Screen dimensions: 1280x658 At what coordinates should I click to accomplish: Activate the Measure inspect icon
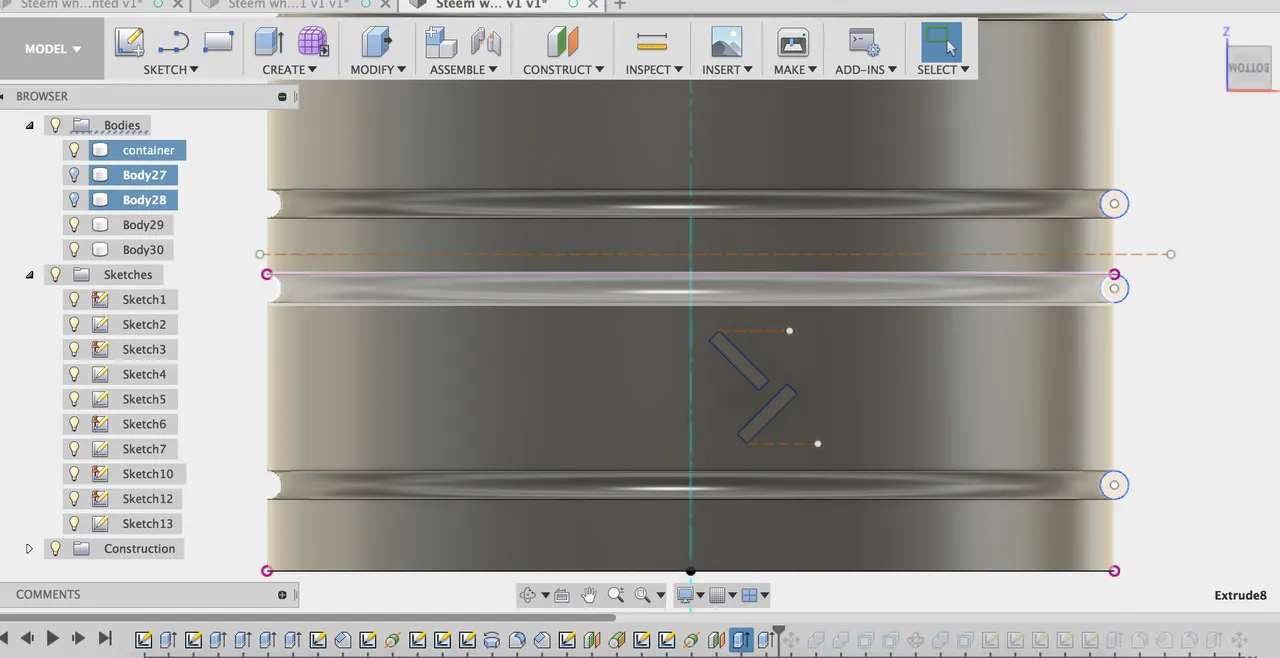(x=652, y=42)
